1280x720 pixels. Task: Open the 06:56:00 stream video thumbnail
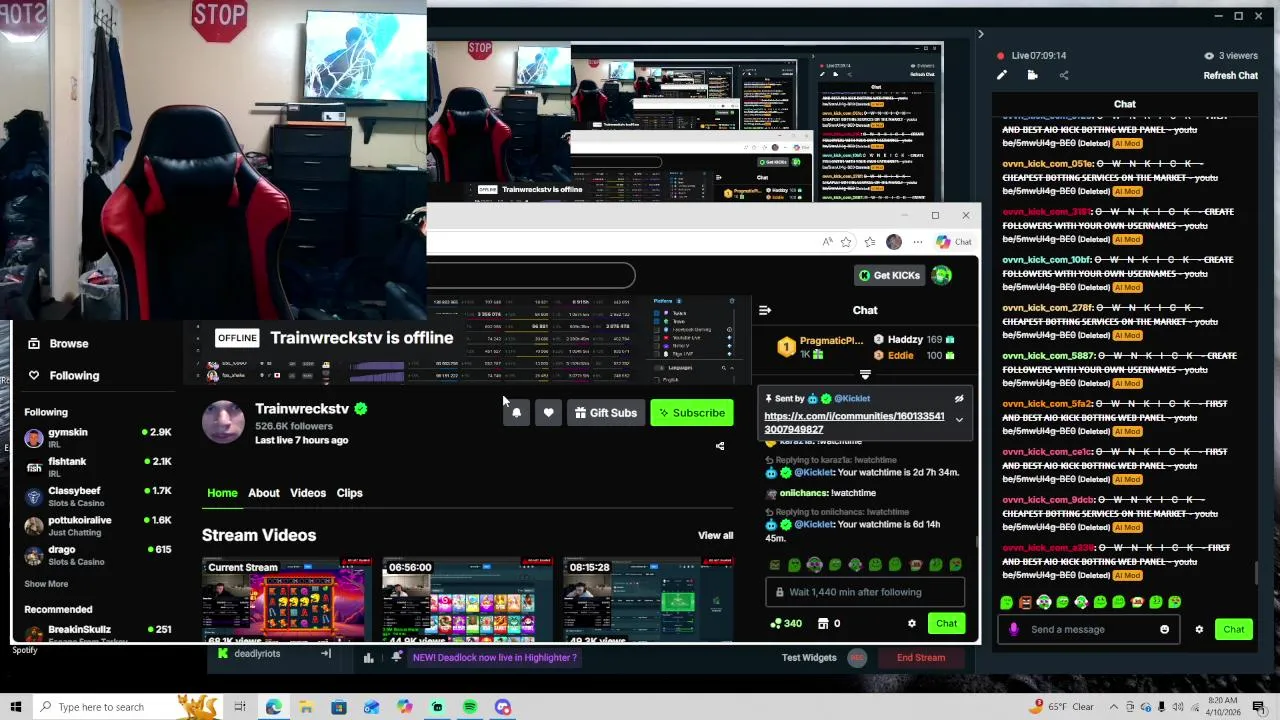click(x=467, y=600)
